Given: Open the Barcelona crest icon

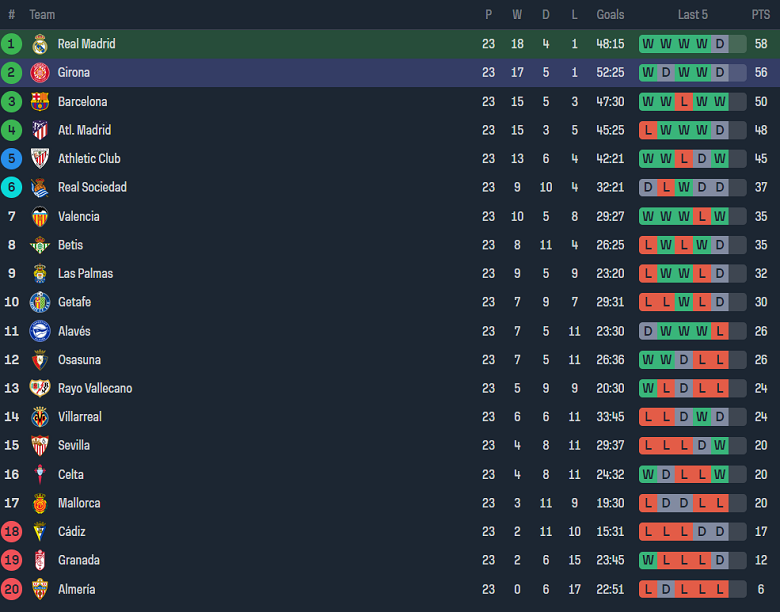Looking at the screenshot, I should tap(40, 102).
